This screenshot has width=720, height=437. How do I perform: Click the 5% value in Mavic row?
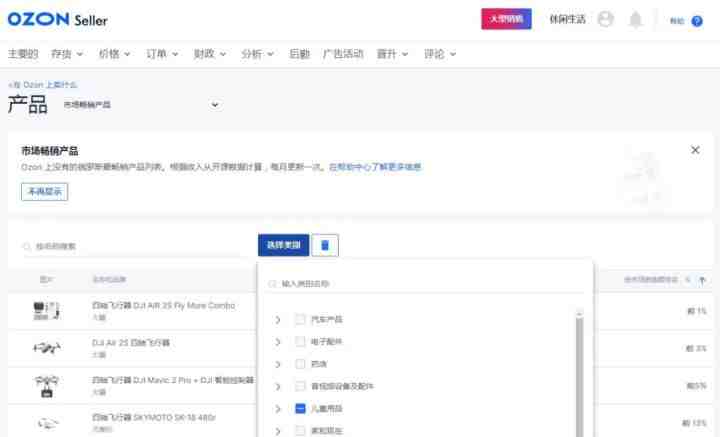(x=696, y=386)
